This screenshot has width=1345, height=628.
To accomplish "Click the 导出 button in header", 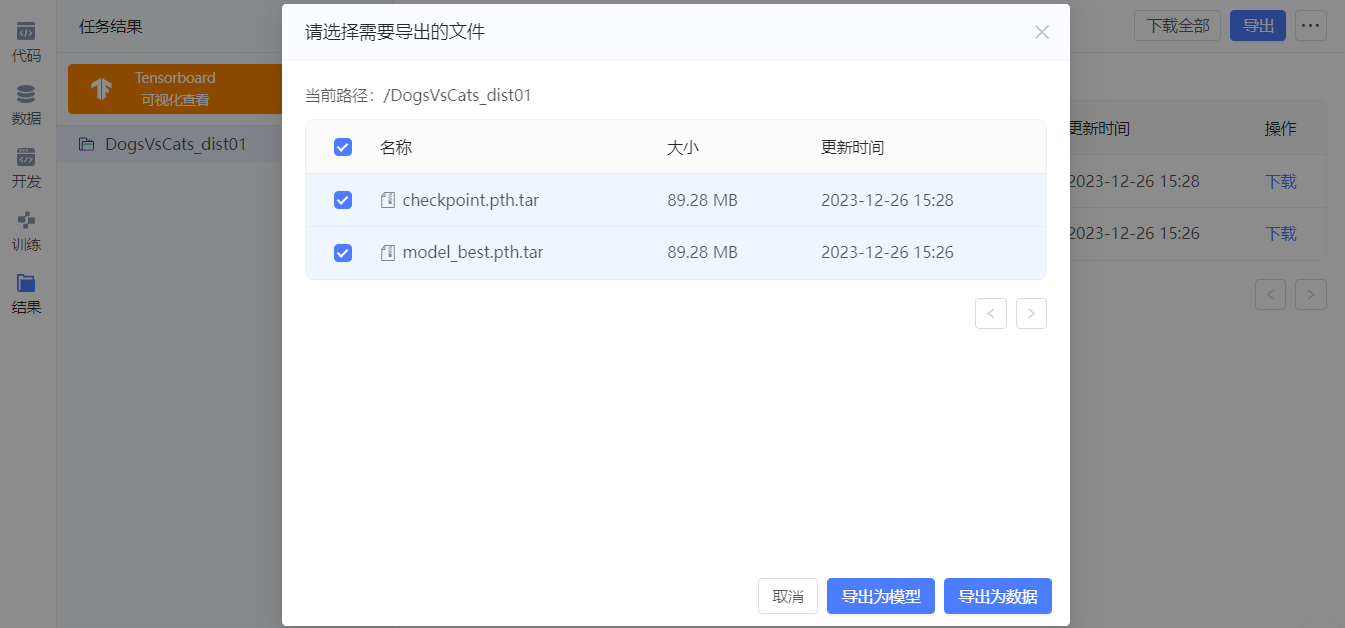I will tap(1258, 26).
